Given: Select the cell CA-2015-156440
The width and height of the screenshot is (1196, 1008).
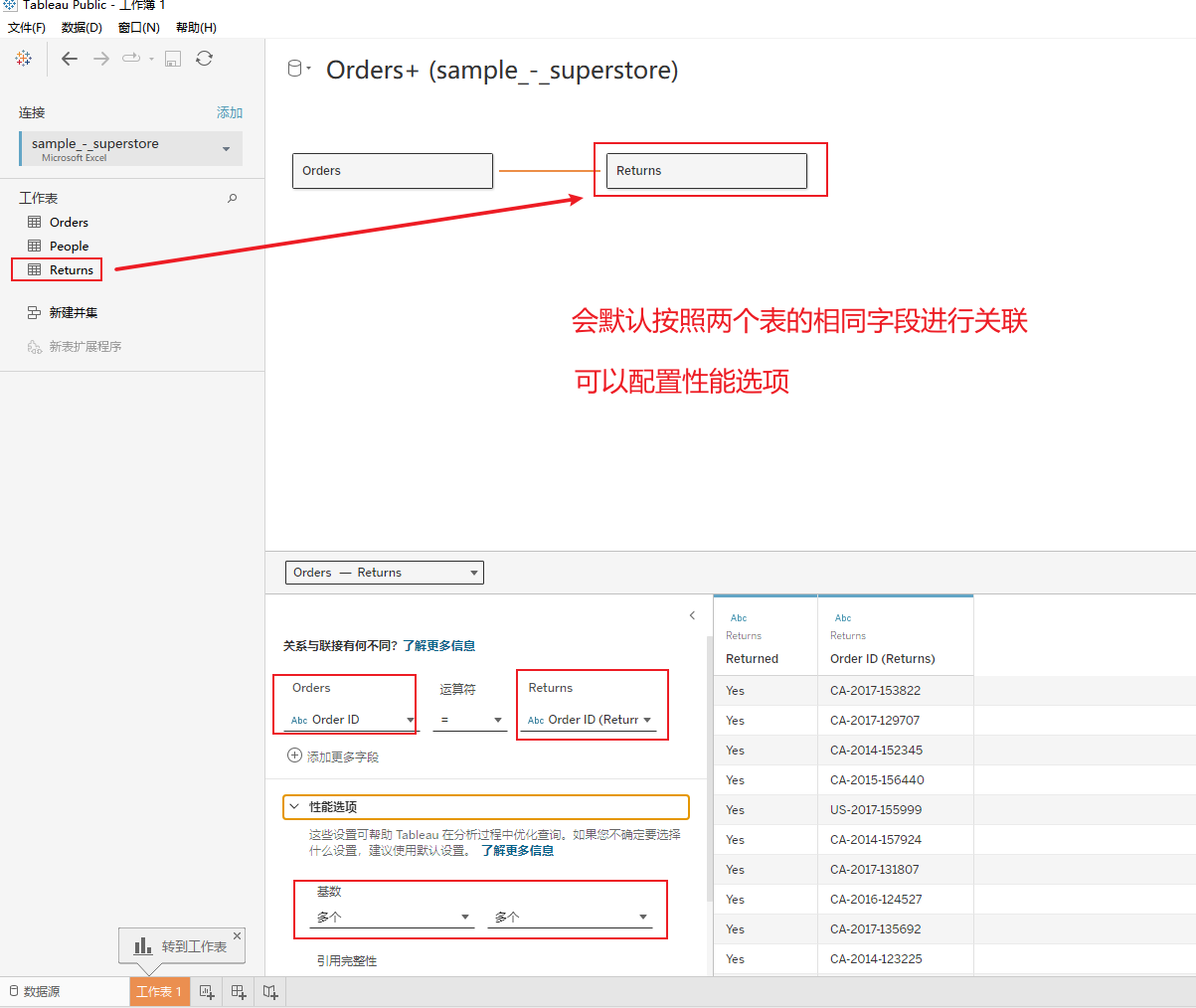Looking at the screenshot, I should pos(895,780).
